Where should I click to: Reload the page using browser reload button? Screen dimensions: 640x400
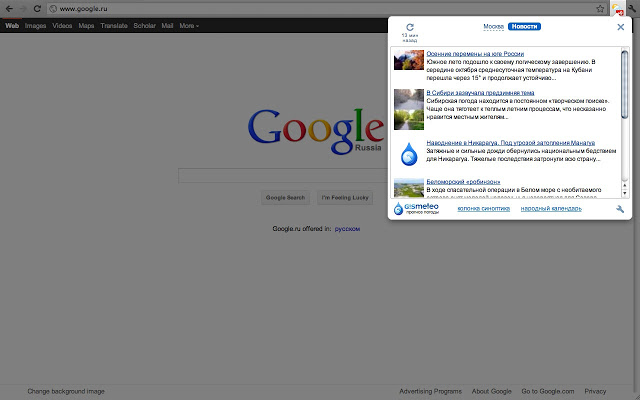tap(37, 8)
